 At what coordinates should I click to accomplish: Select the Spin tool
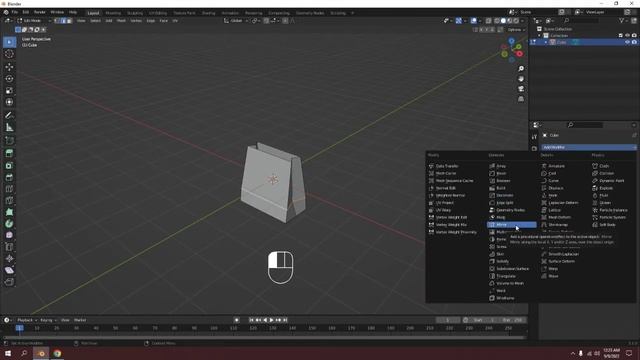[9, 224]
